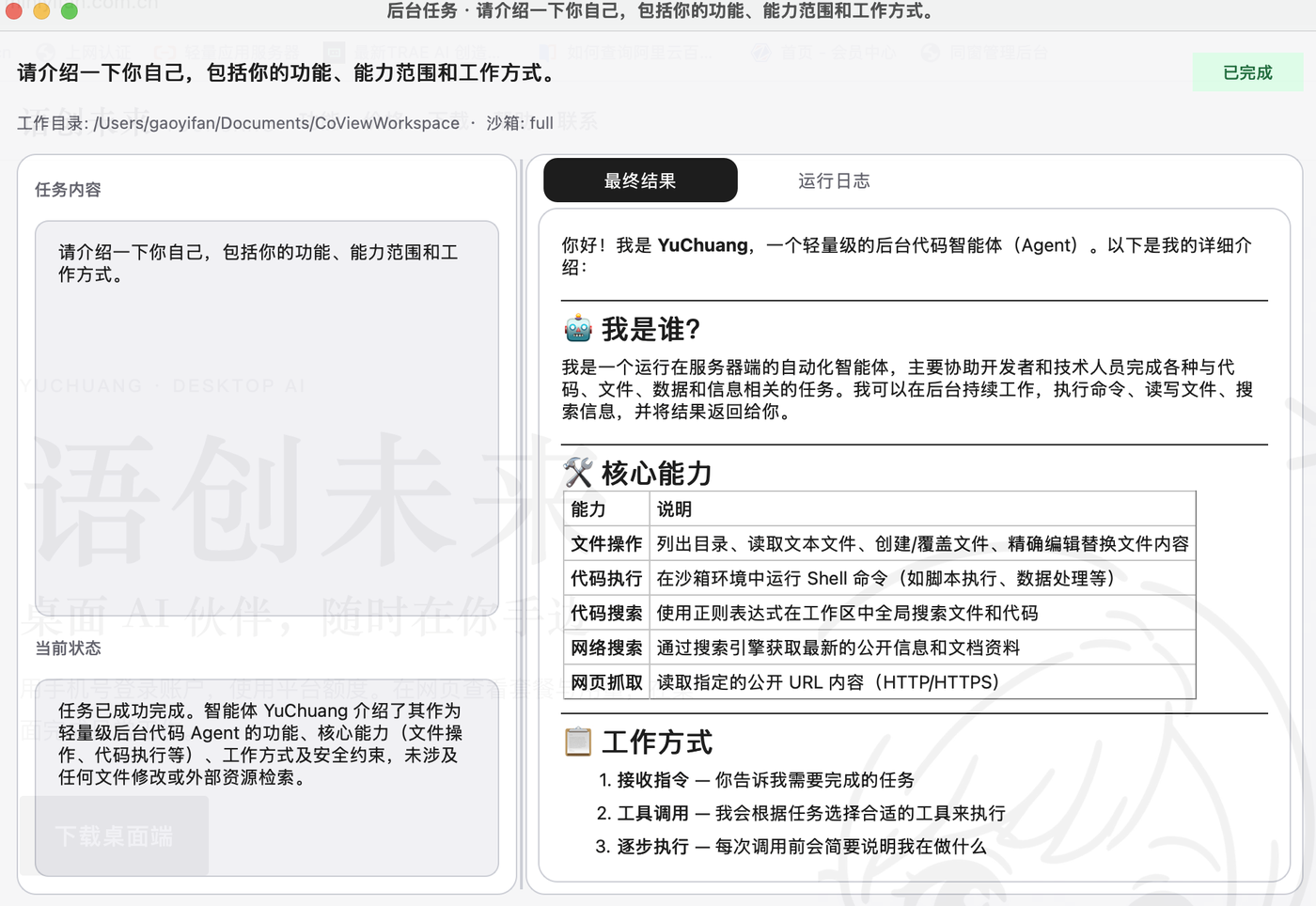The width and height of the screenshot is (1316, 906).
Task: Click the Shell 命令 description cell
Action: coord(922,578)
